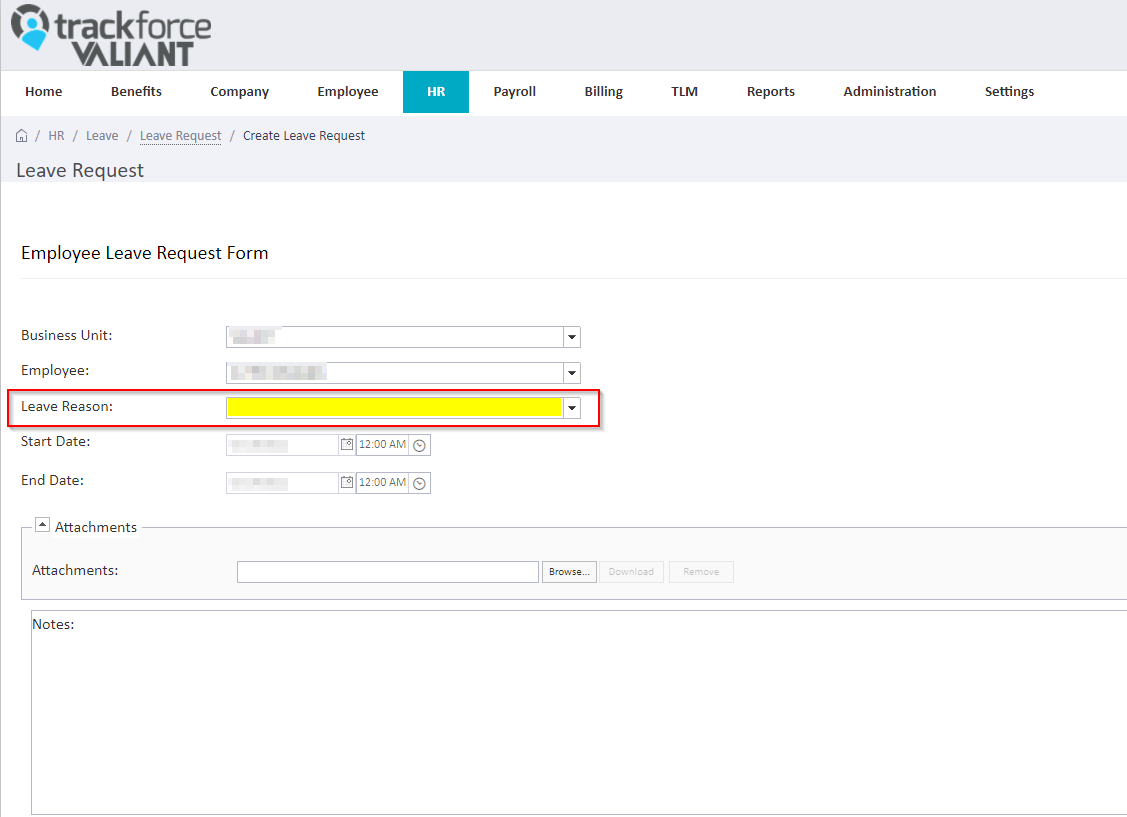1127x817 pixels.
Task: Open the Company menu
Action: [239, 92]
